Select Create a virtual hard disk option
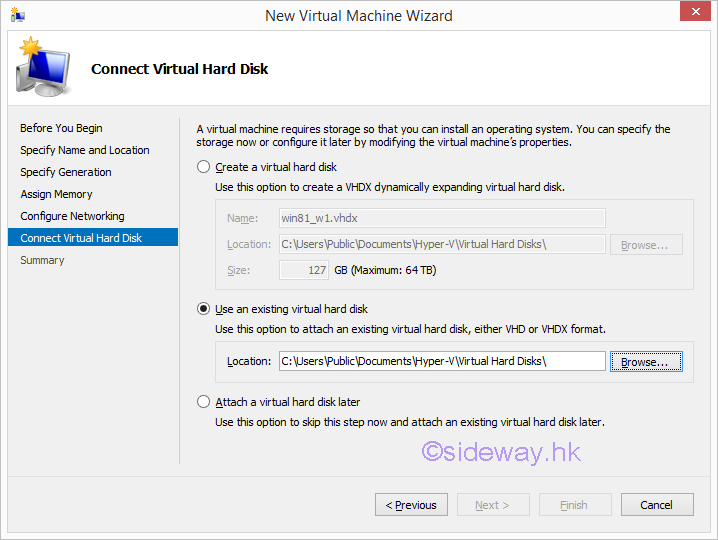718x540 pixels. pos(205,167)
